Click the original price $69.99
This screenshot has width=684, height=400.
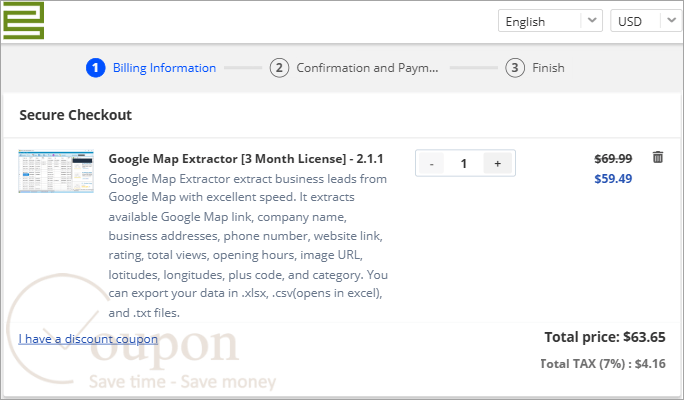[613, 159]
